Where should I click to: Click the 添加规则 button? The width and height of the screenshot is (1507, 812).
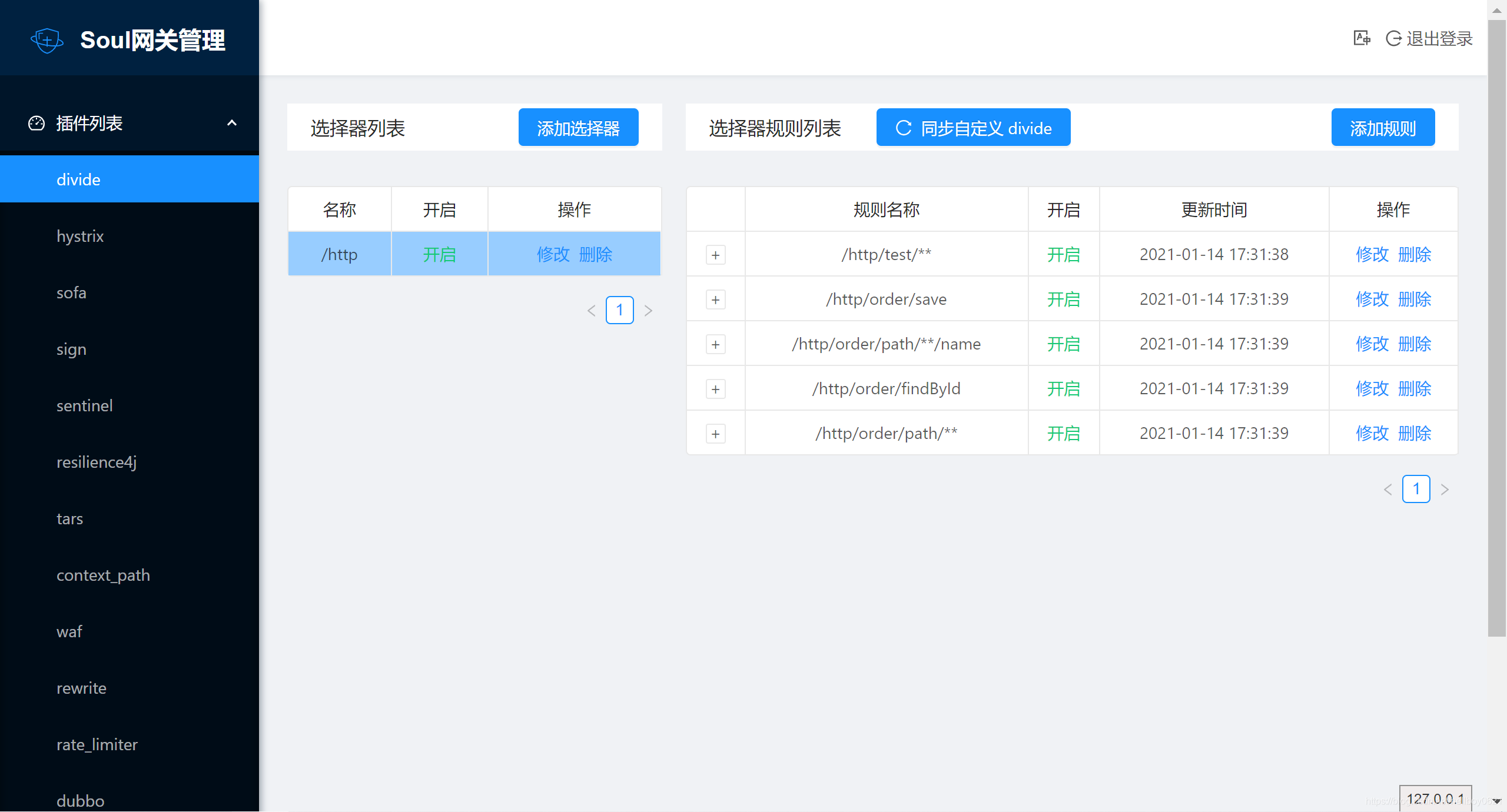pos(1382,128)
